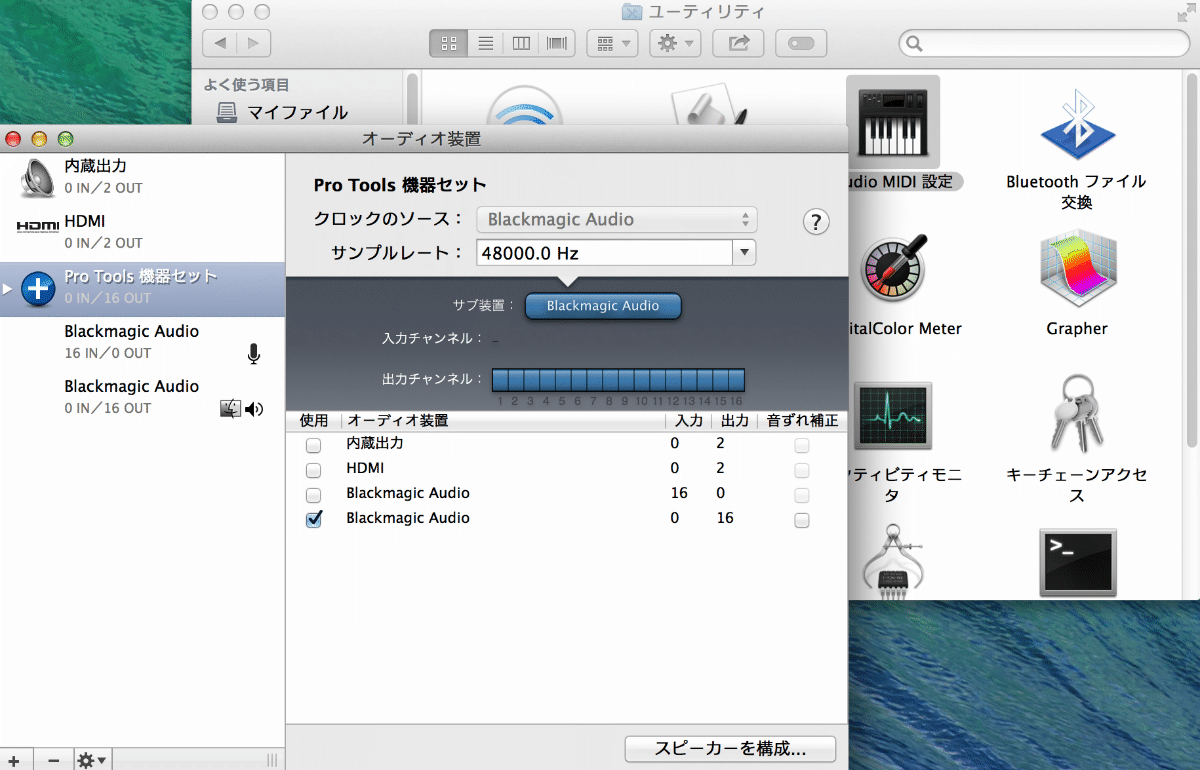Remove selected device with minus button
This screenshot has width=1200, height=770.
click(53, 760)
